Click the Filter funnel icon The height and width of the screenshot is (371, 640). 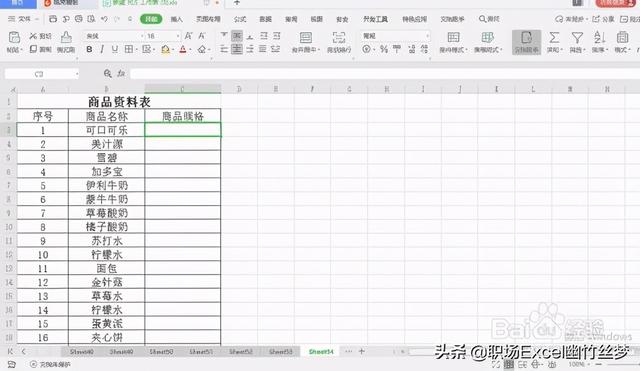coord(577,38)
